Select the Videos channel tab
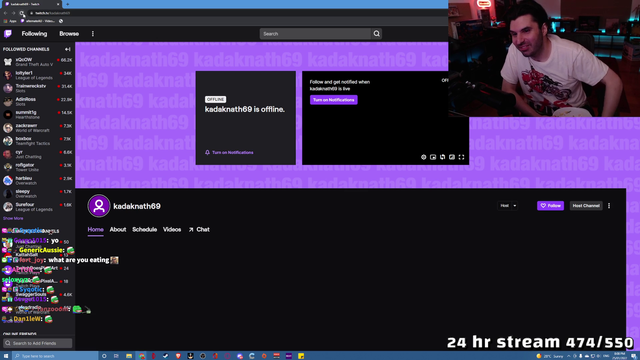 [172, 230]
